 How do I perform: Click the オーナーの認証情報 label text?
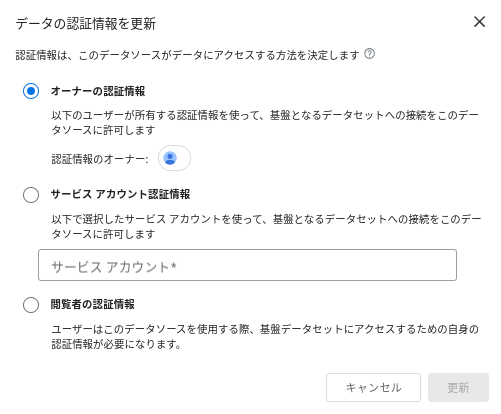point(98,91)
